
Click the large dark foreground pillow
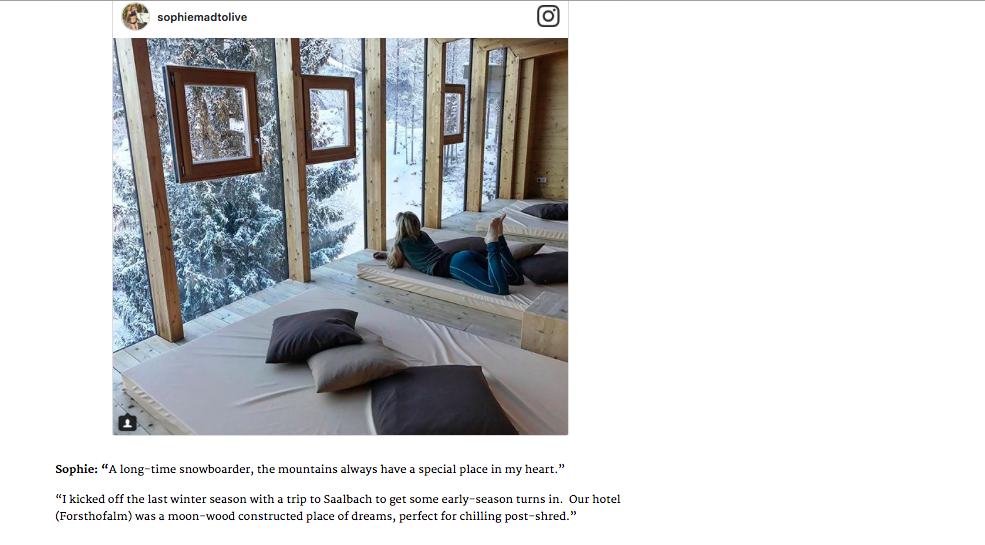tap(441, 401)
